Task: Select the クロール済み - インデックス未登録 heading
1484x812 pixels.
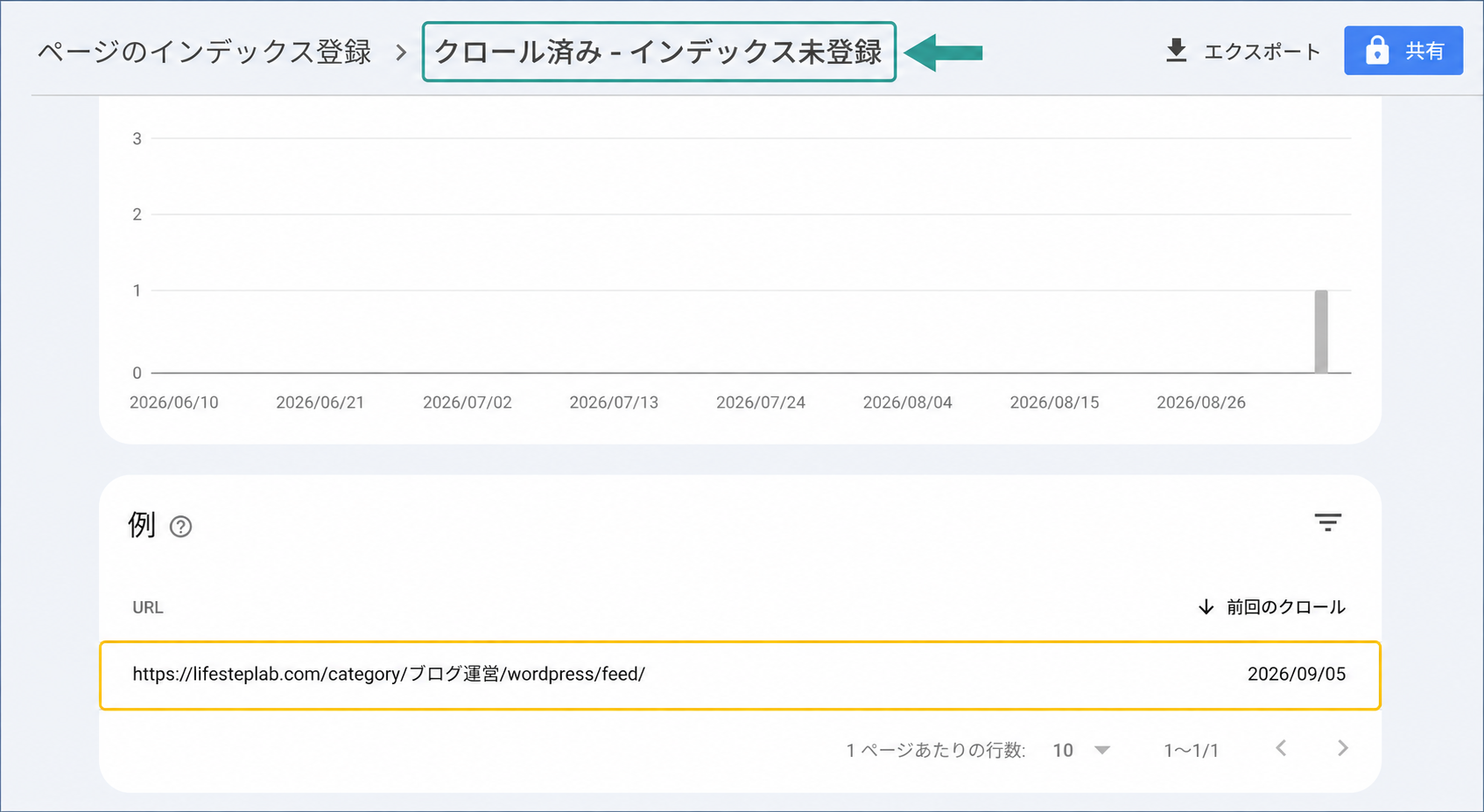Action: pos(658,52)
